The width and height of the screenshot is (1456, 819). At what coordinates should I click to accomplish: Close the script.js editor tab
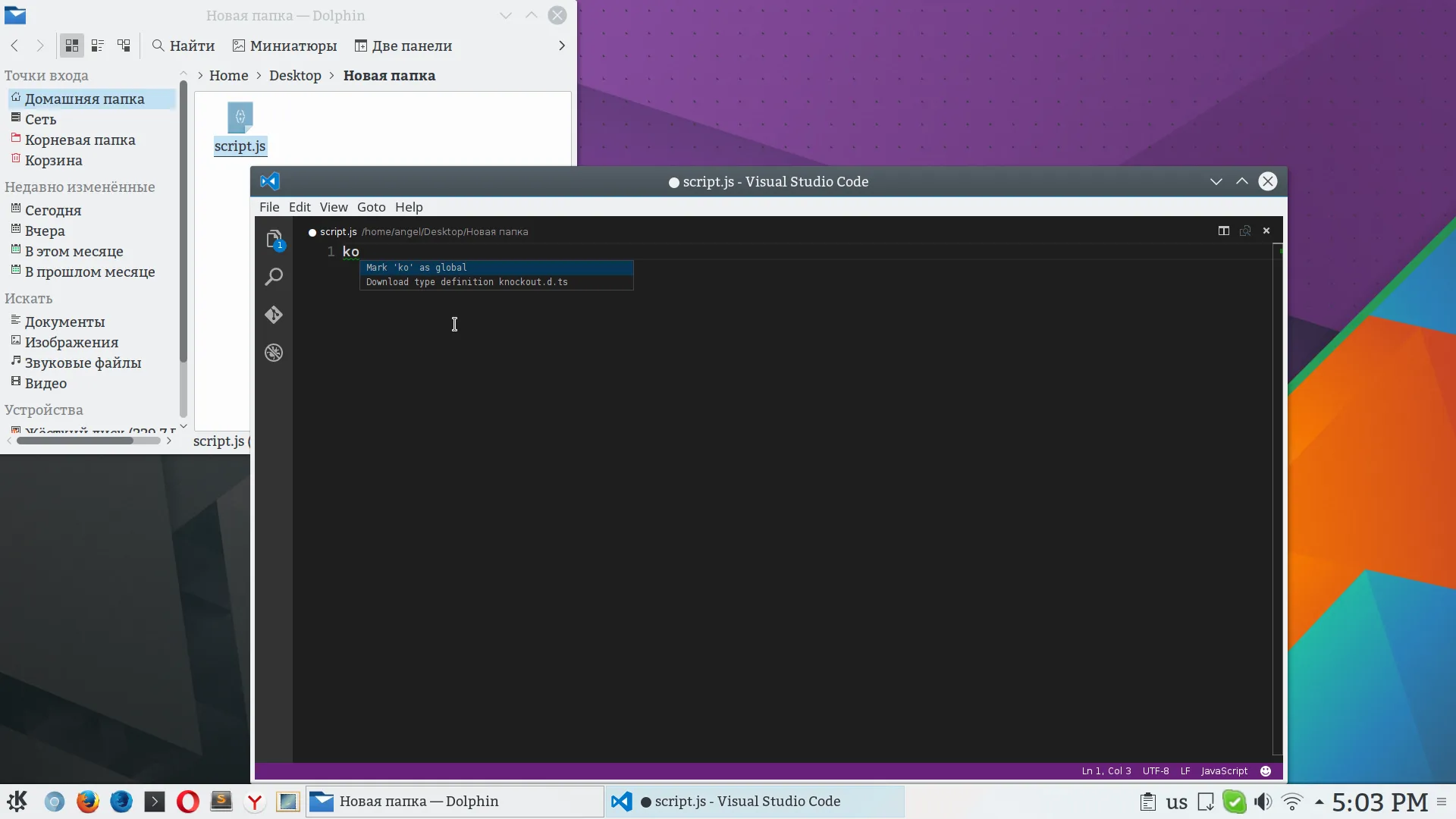coord(1266,231)
